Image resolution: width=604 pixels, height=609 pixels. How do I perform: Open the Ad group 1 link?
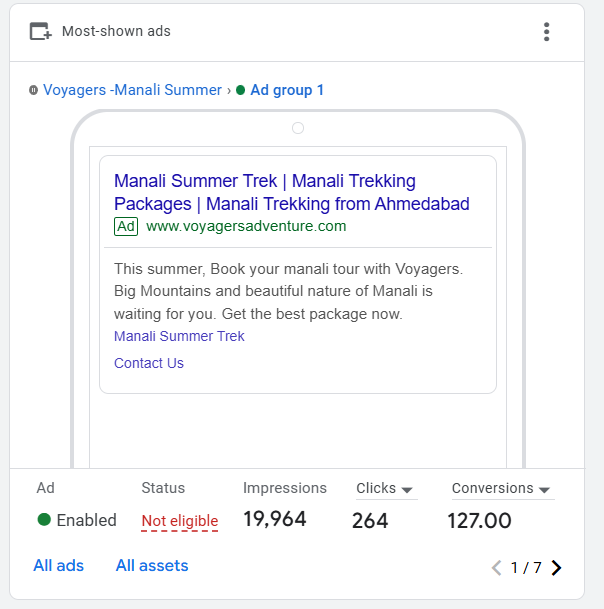287,90
